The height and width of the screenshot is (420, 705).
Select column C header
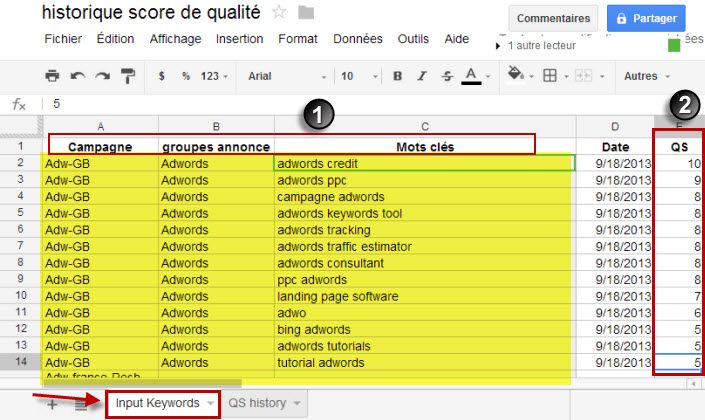[x=425, y=126]
